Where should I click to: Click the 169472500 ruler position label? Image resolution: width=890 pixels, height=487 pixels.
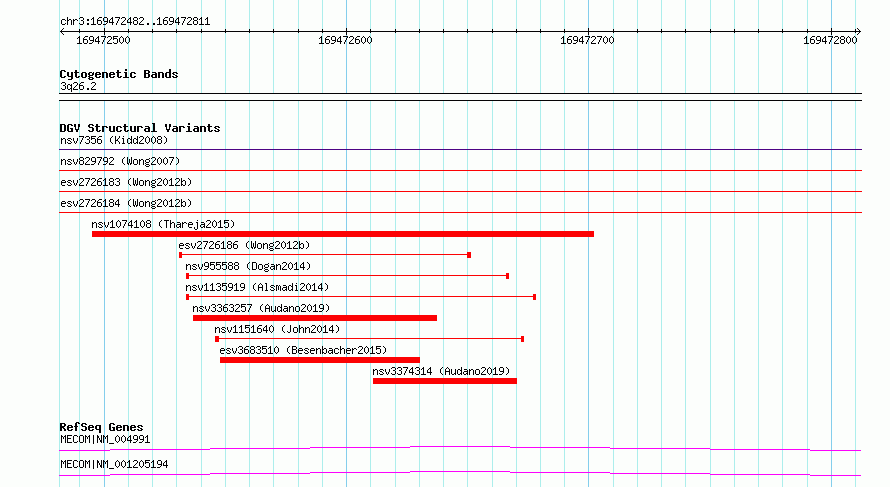pos(103,40)
